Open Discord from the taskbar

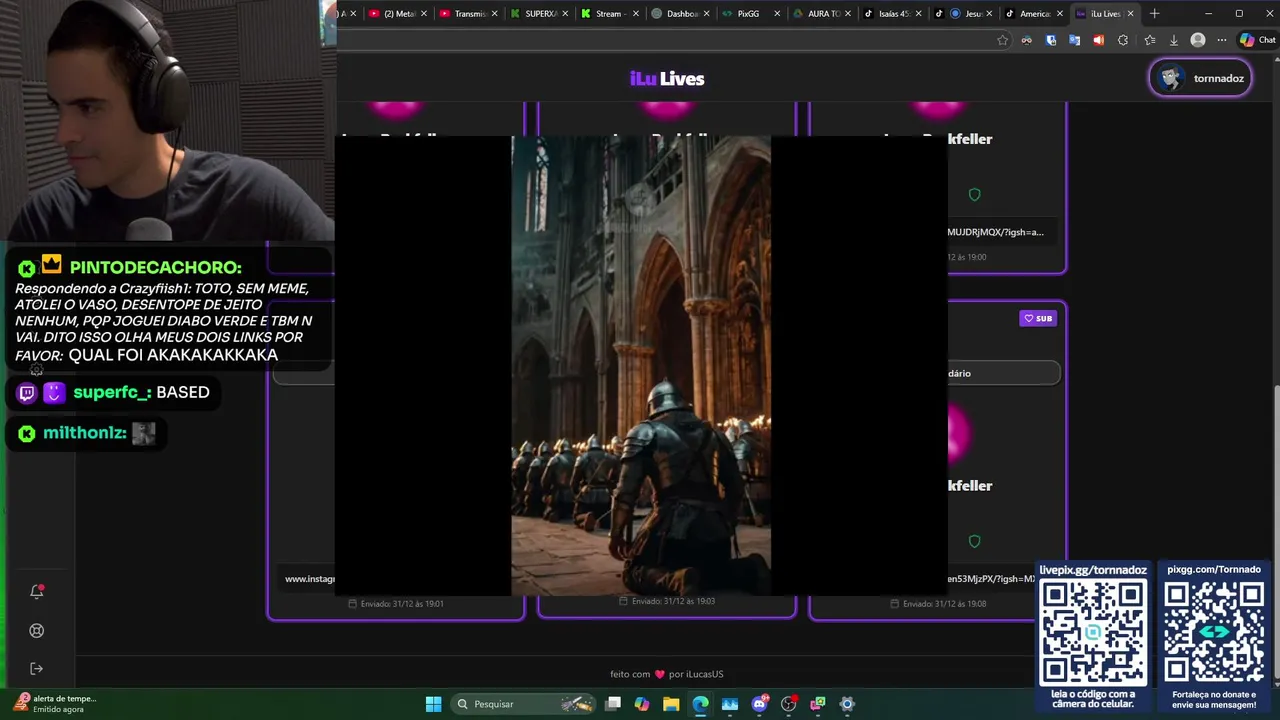click(x=759, y=704)
